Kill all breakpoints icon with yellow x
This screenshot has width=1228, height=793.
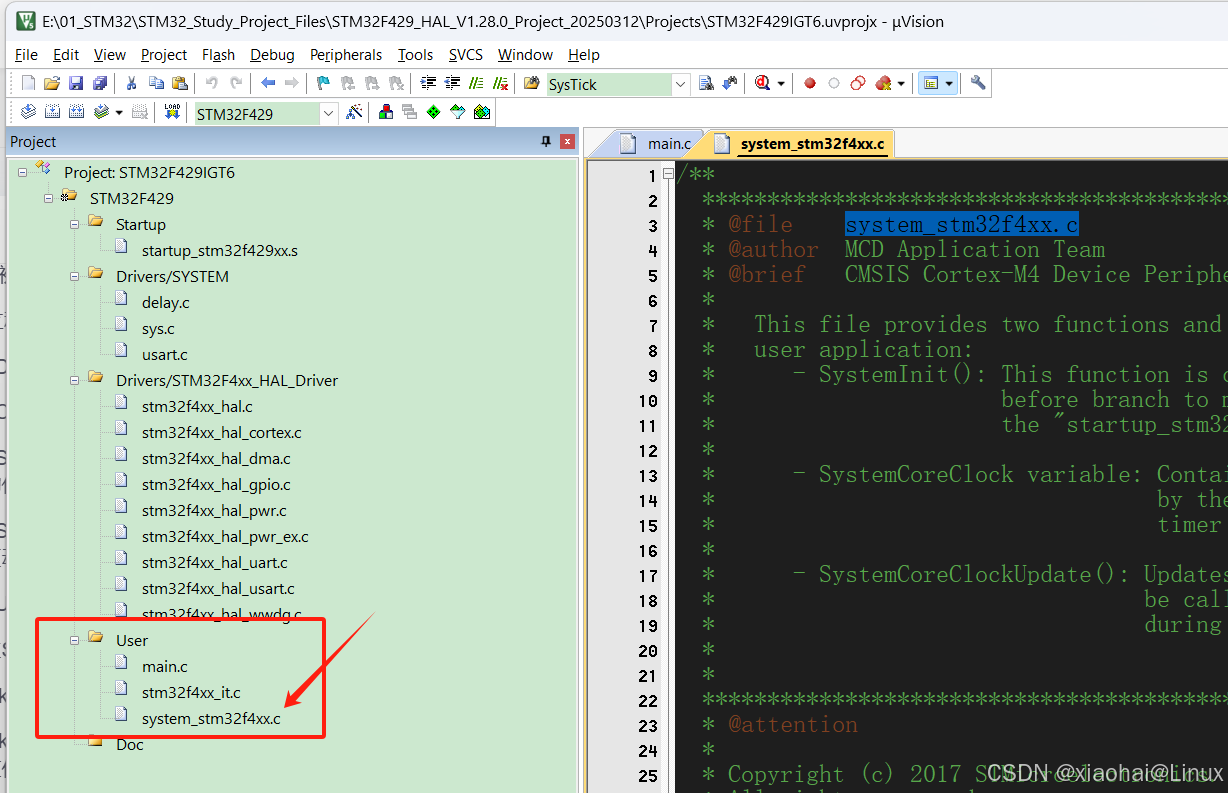[x=883, y=84]
